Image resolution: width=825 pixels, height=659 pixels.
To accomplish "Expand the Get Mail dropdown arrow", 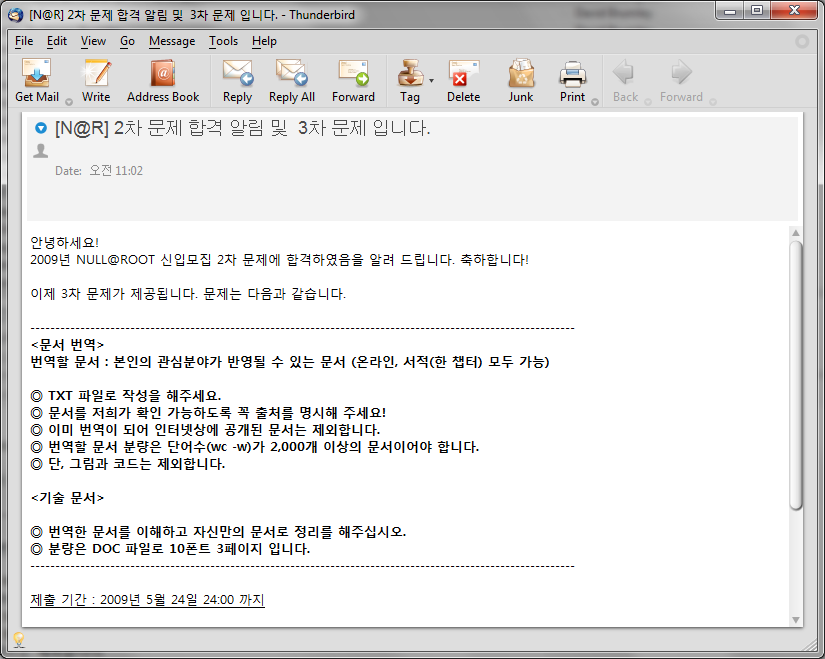I will [x=69, y=101].
